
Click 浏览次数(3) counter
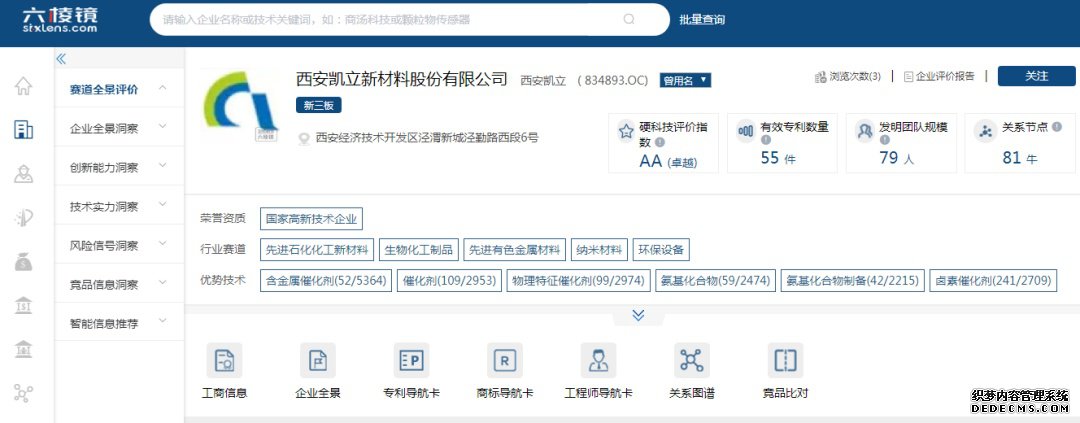848,76
